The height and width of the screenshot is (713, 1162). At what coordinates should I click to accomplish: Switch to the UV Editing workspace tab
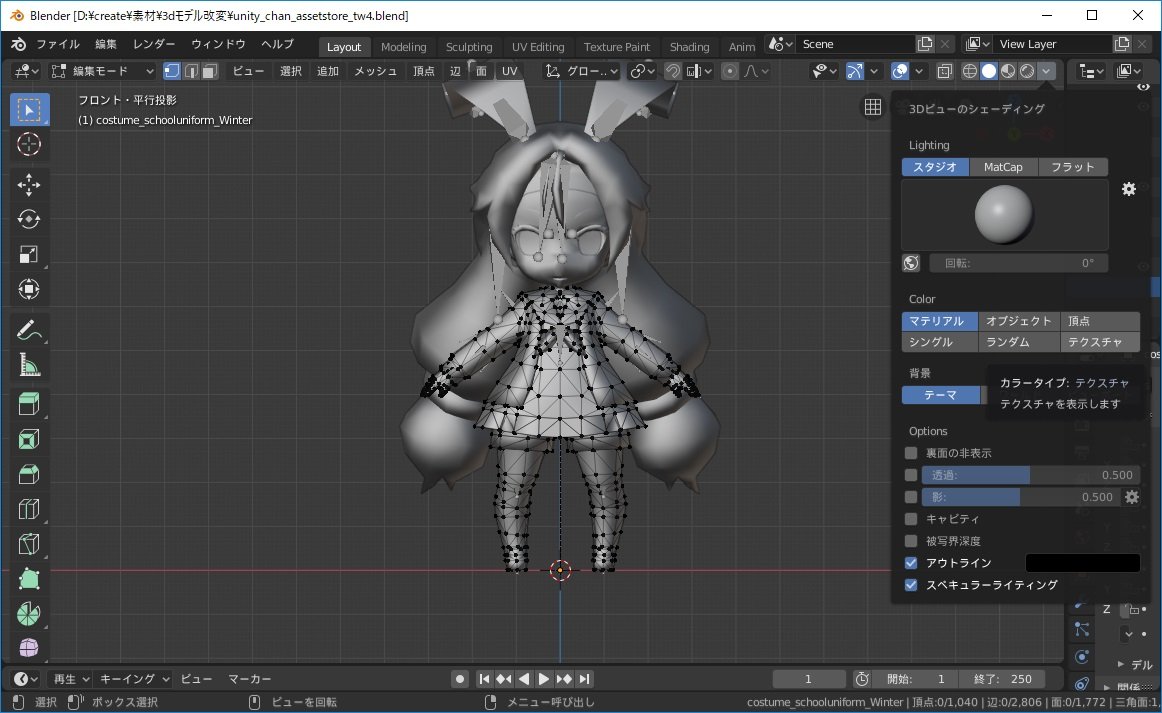click(538, 47)
